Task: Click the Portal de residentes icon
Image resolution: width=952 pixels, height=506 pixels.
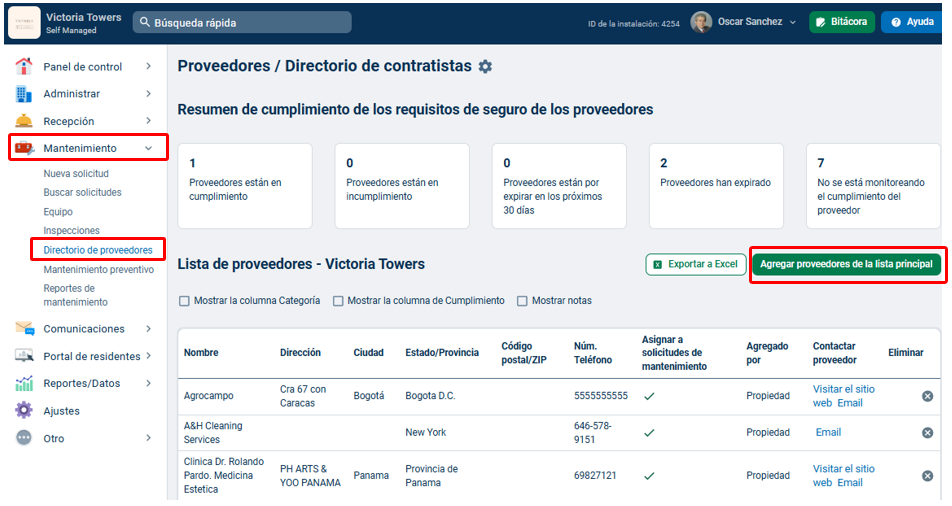Action: coord(24,355)
